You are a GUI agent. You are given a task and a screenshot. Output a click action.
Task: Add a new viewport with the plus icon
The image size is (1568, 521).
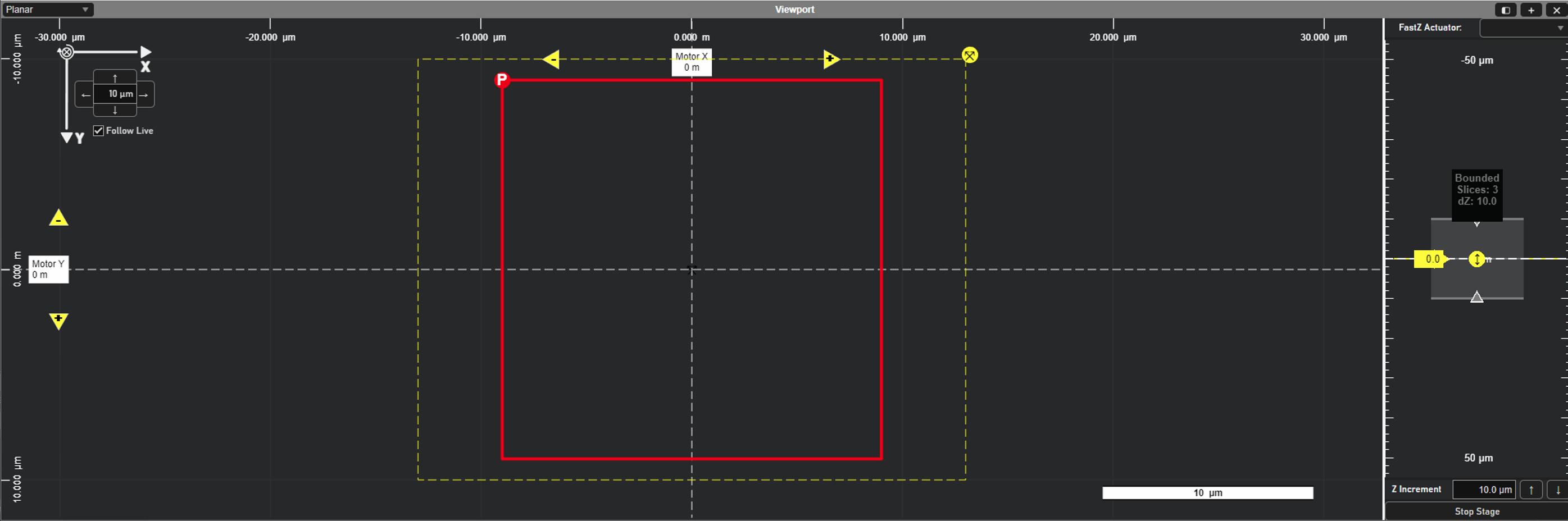[1530, 10]
